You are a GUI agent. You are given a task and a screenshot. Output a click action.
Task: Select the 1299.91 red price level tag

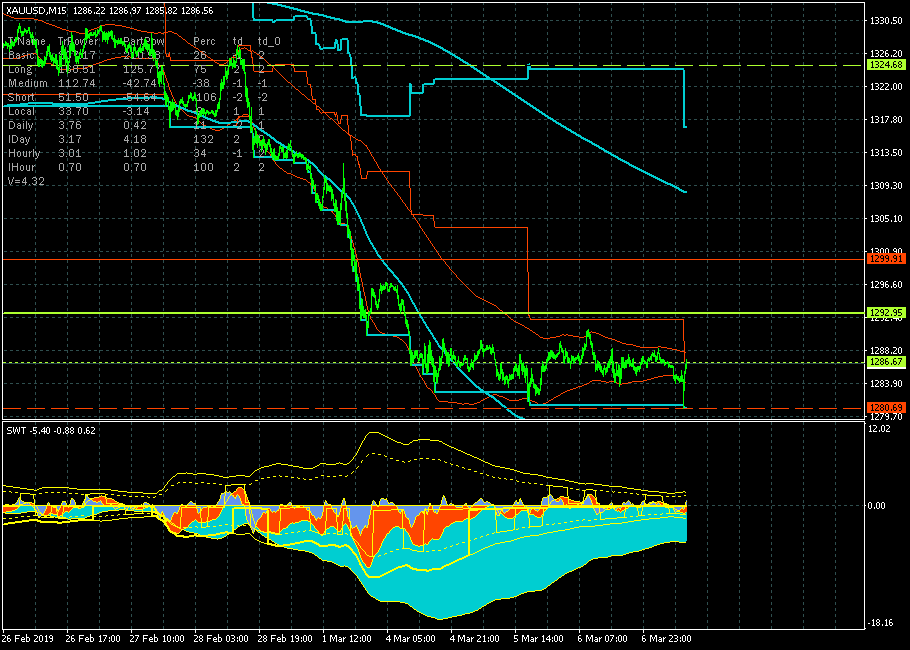(886, 258)
